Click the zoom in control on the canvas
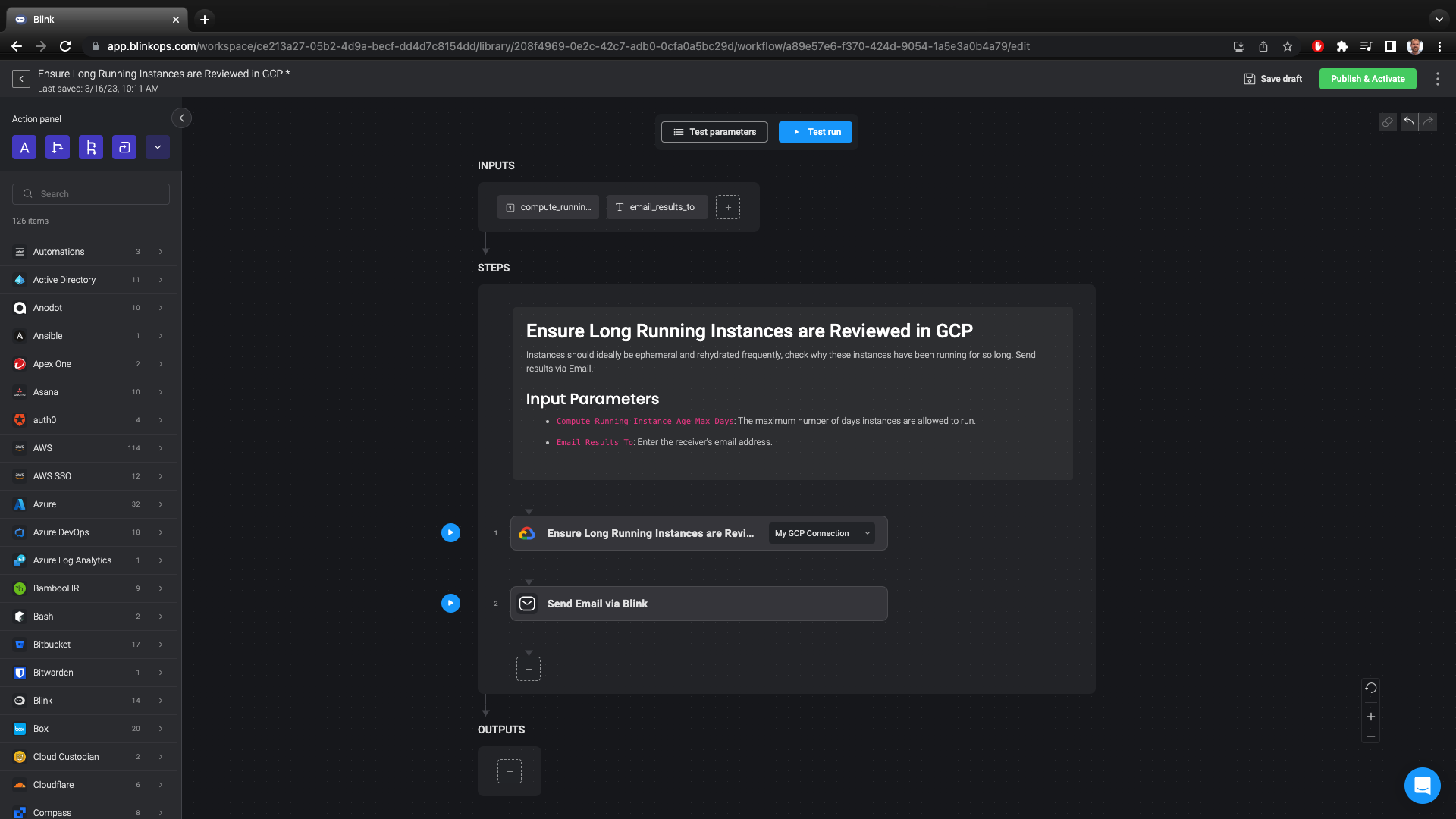 click(1371, 716)
